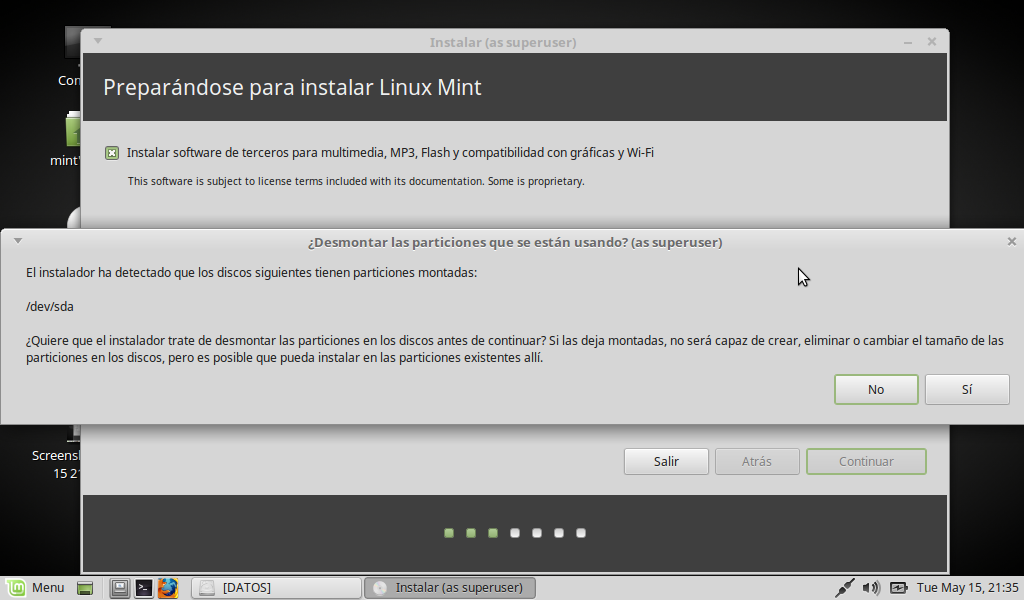Expand the window menu arrow of unmount dialog
This screenshot has width=1024, height=600.
[18, 242]
